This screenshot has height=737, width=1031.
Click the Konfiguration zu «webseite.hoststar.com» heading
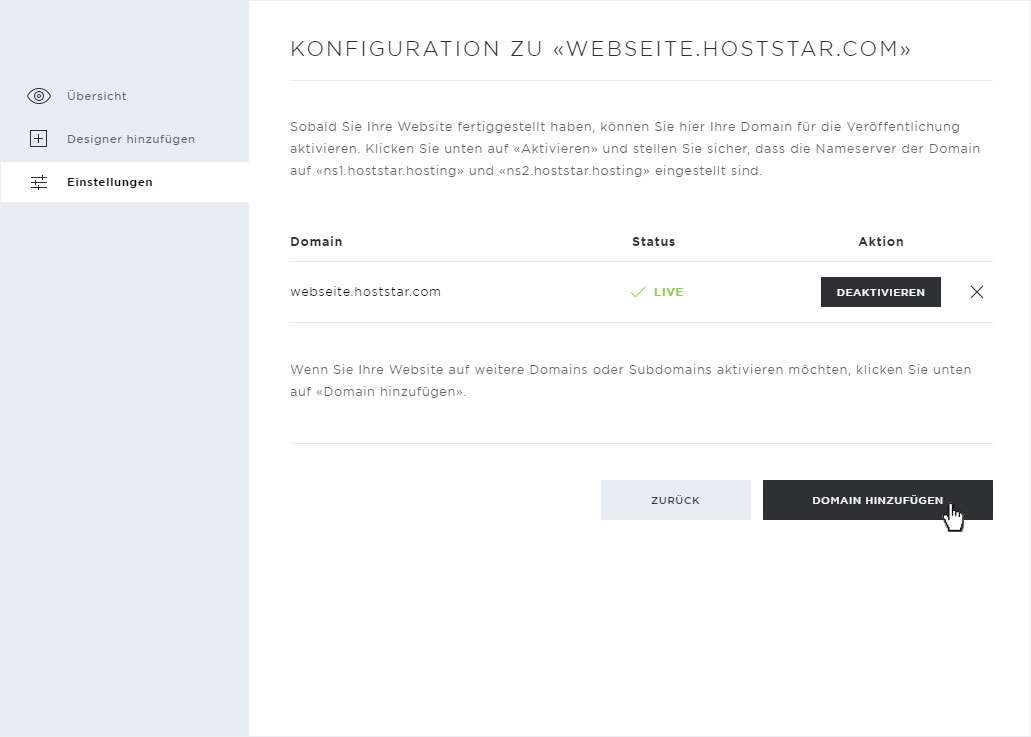click(x=600, y=49)
